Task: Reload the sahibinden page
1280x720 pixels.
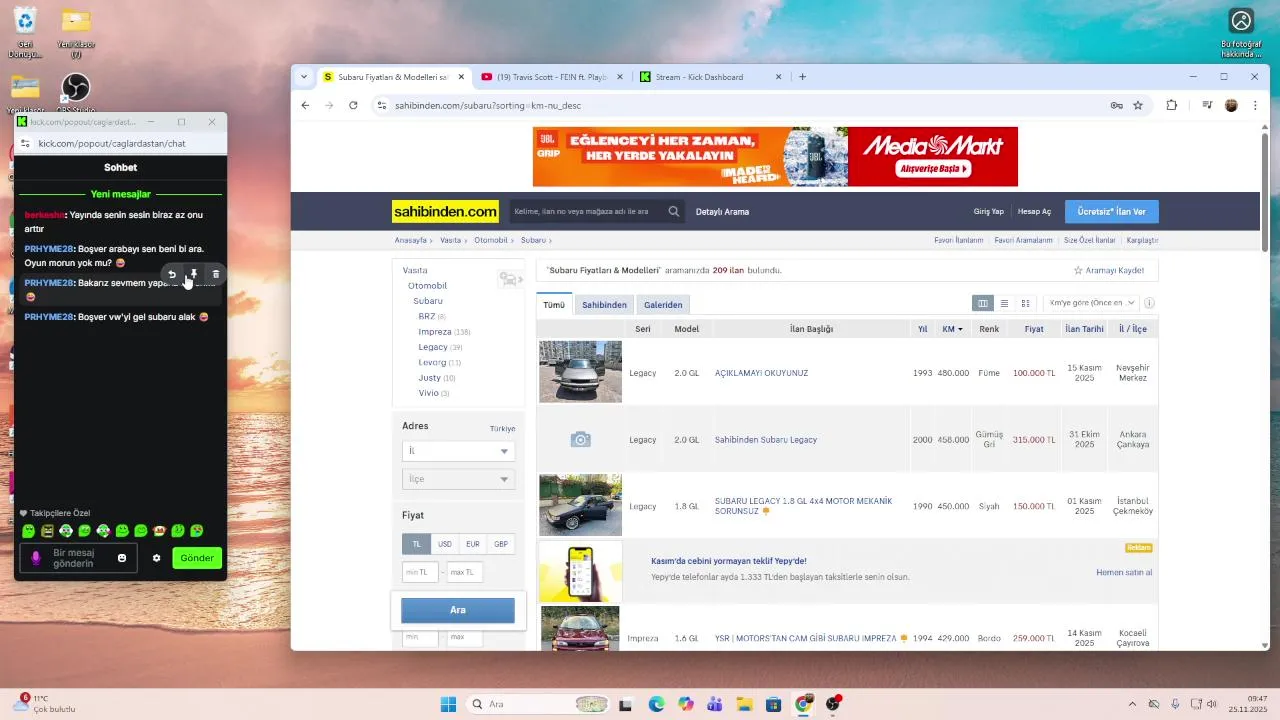Action: click(x=353, y=105)
